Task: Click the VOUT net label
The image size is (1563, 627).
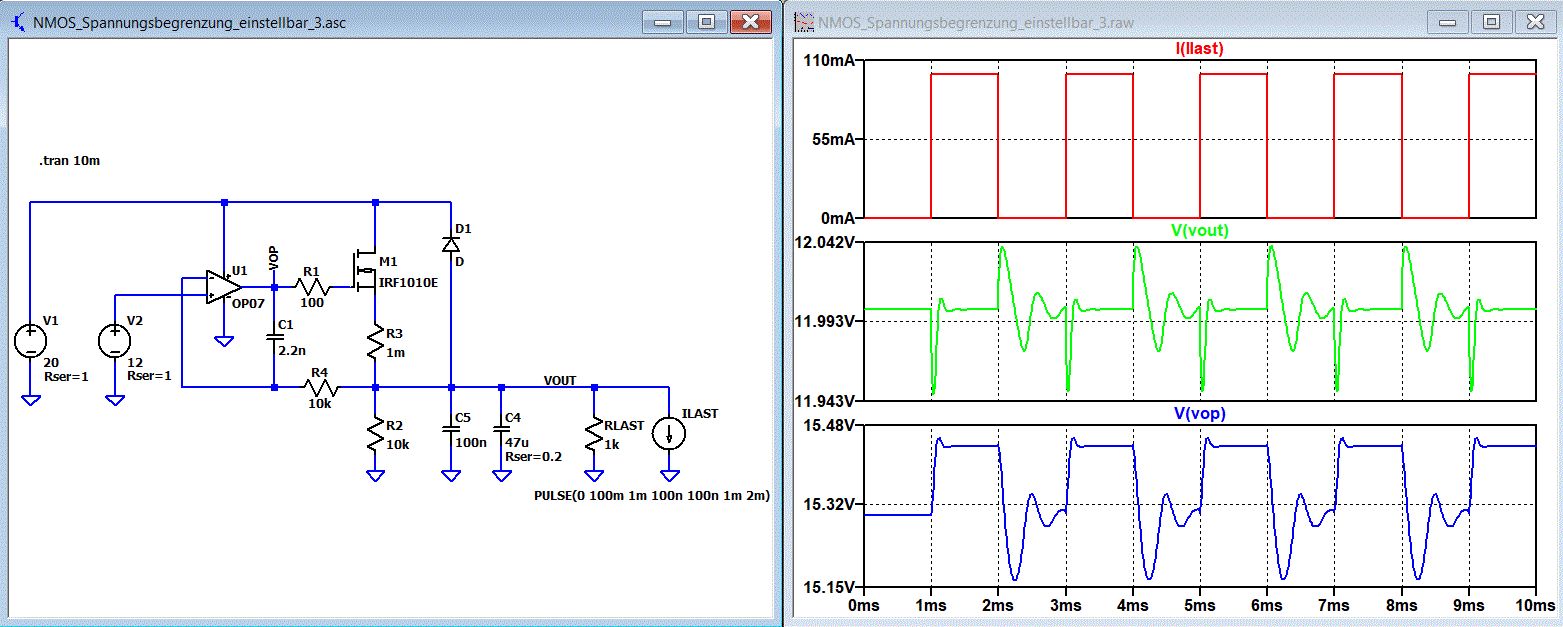Action: click(560, 380)
